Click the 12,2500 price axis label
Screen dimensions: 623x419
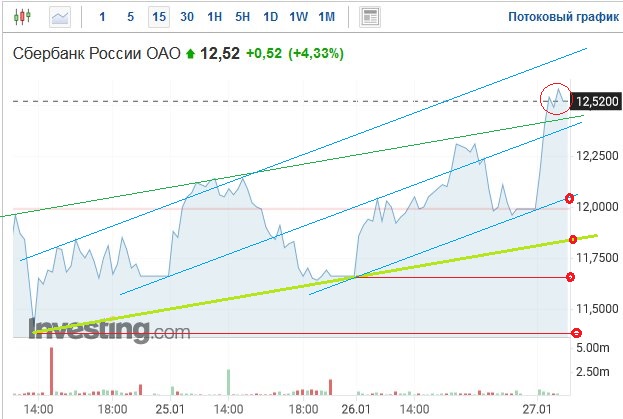(x=598, y=156)
